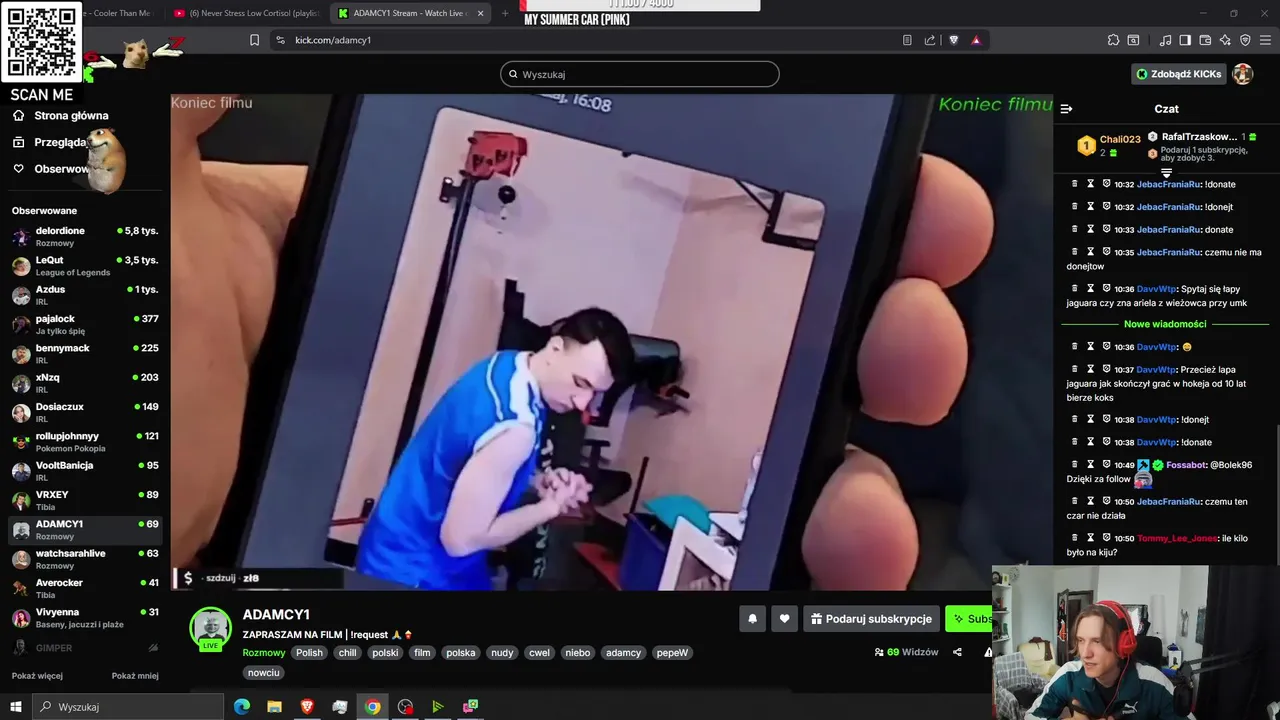Open delordione channel in followed list
This screenshot has height=720, width=1280.
(85, 236)
